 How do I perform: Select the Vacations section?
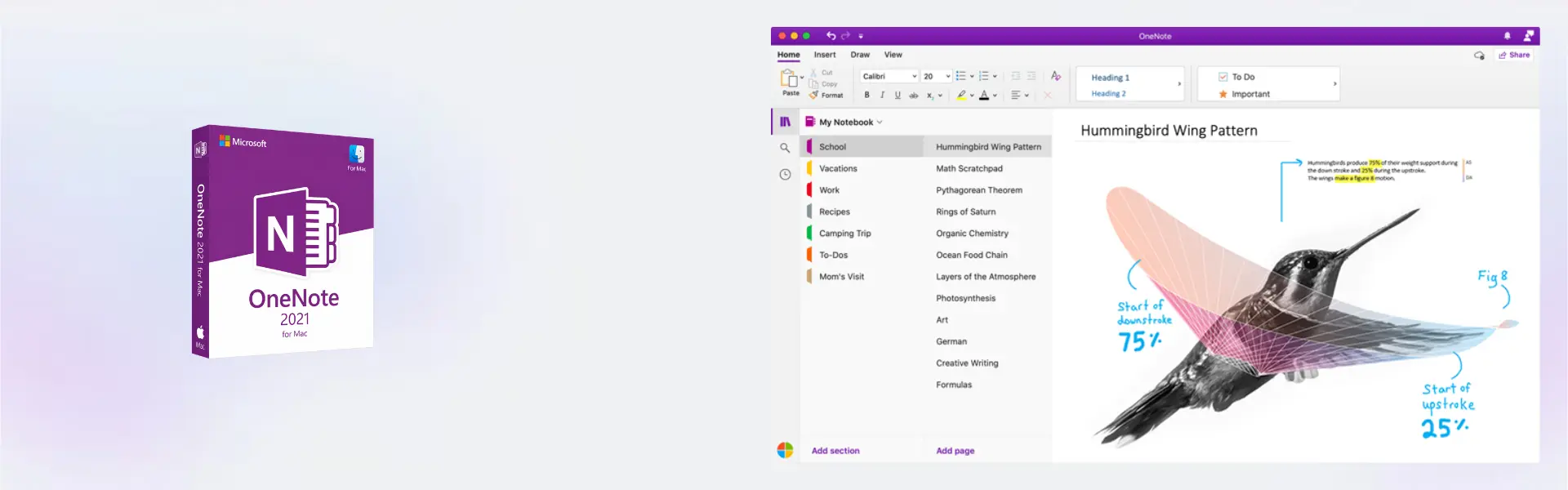(x=862, y=168)
